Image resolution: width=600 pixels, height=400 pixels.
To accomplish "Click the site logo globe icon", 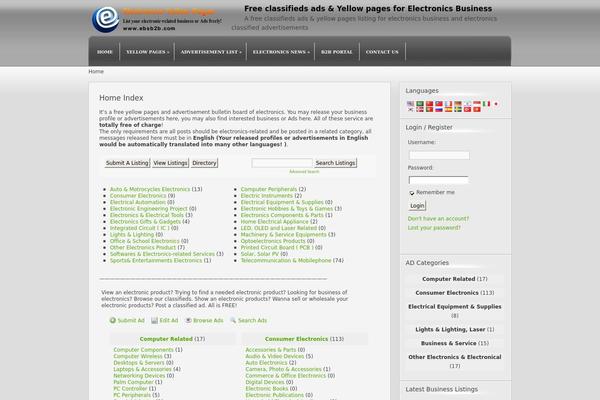I will coord(106,19).
